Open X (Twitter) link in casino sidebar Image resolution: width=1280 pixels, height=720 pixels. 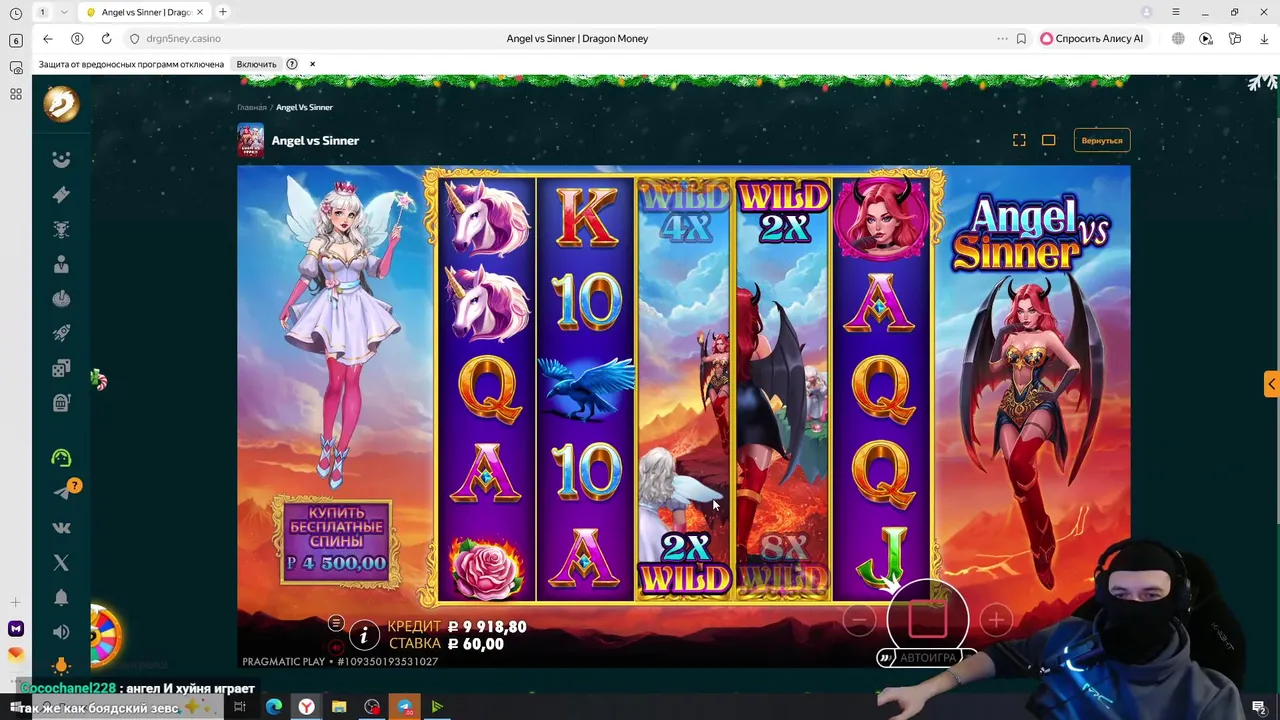coord(61,563)
